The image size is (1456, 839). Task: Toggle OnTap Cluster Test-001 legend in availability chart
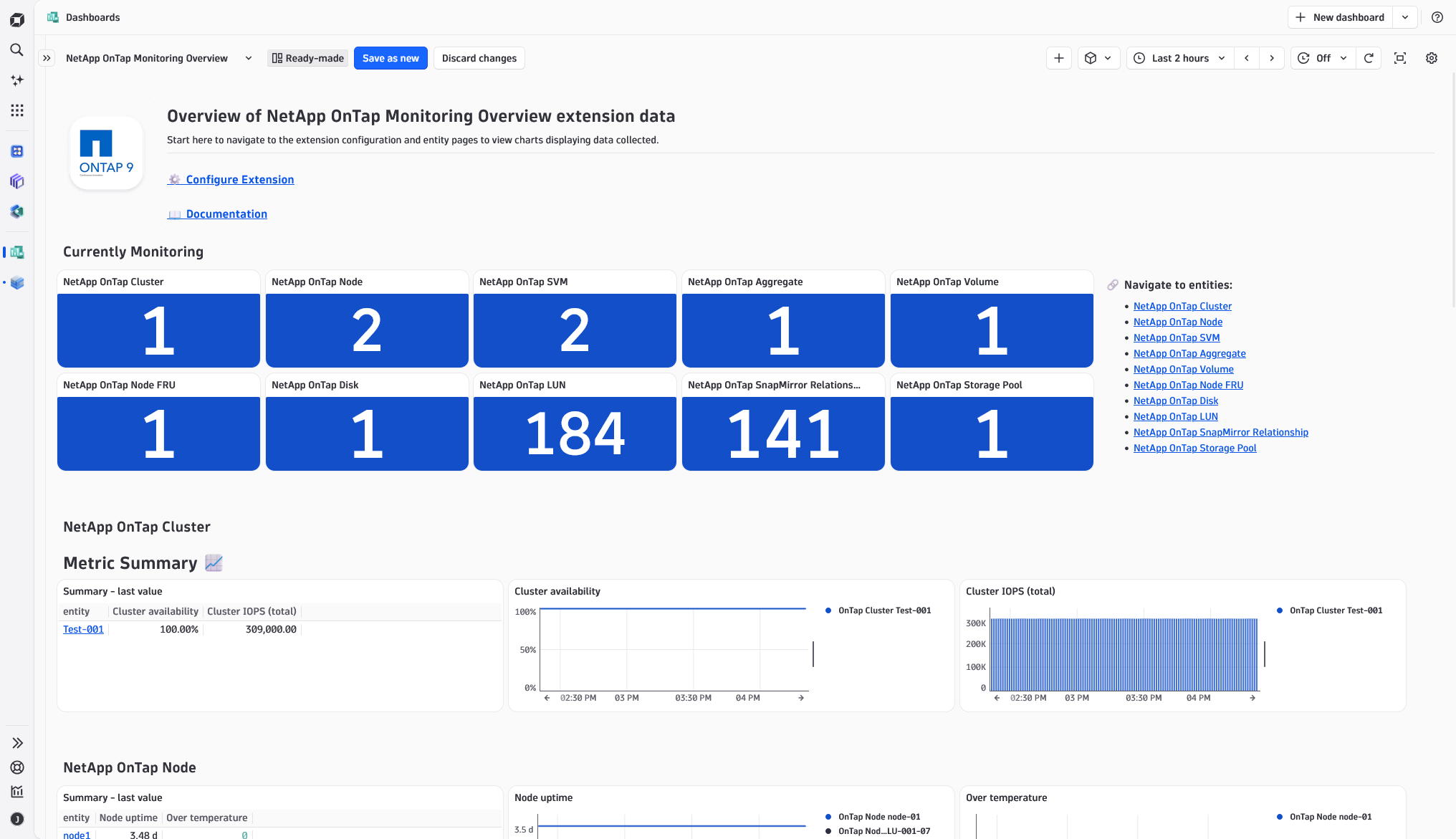pyautogui.click(x=878, y=610)
